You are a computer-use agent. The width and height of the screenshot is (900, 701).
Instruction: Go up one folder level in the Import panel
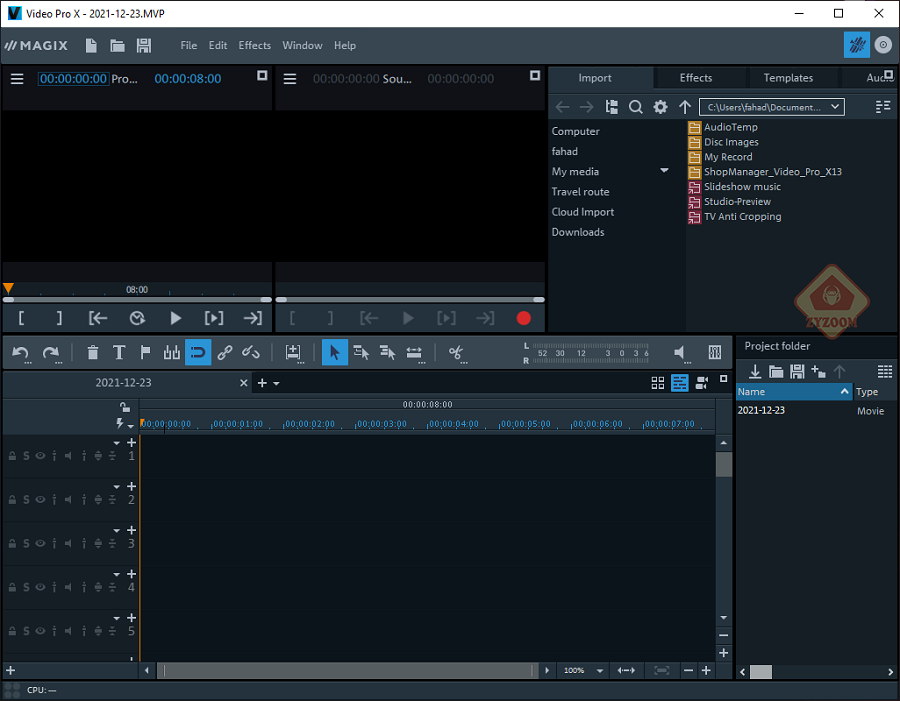(x=685, y=107)
